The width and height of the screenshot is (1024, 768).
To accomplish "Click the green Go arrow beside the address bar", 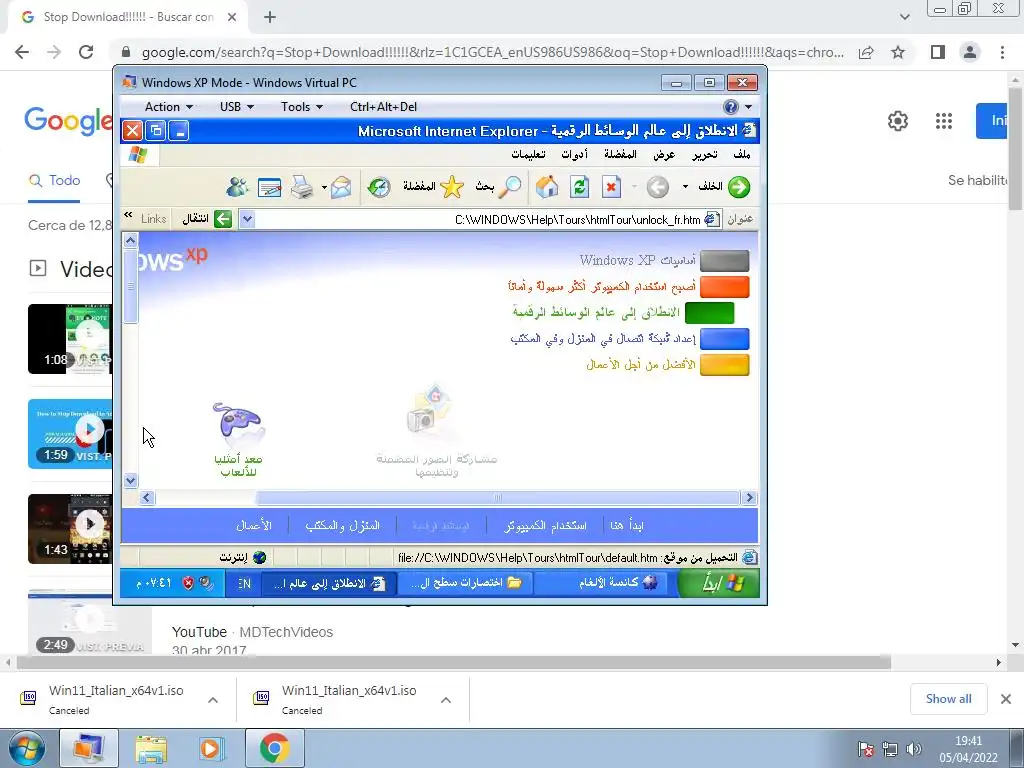I will [x=223, y=219].
